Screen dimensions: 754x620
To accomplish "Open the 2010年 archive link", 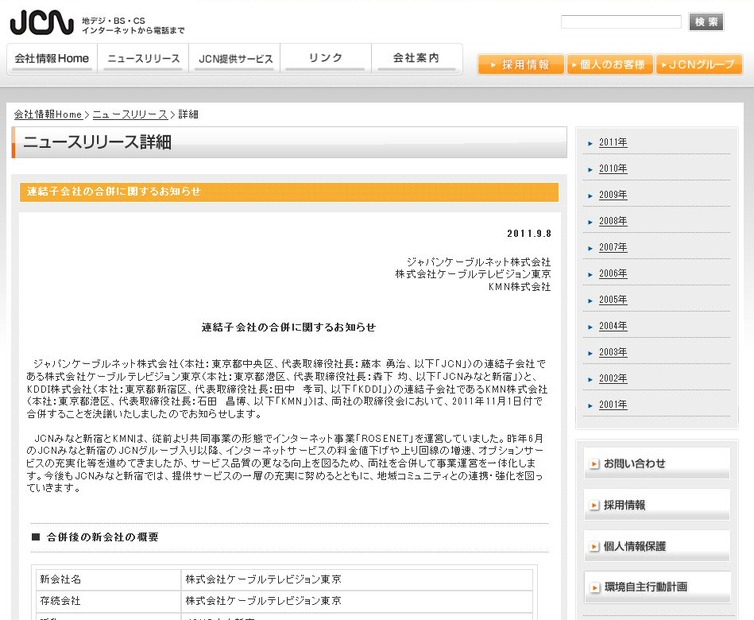I will [613, 168].
